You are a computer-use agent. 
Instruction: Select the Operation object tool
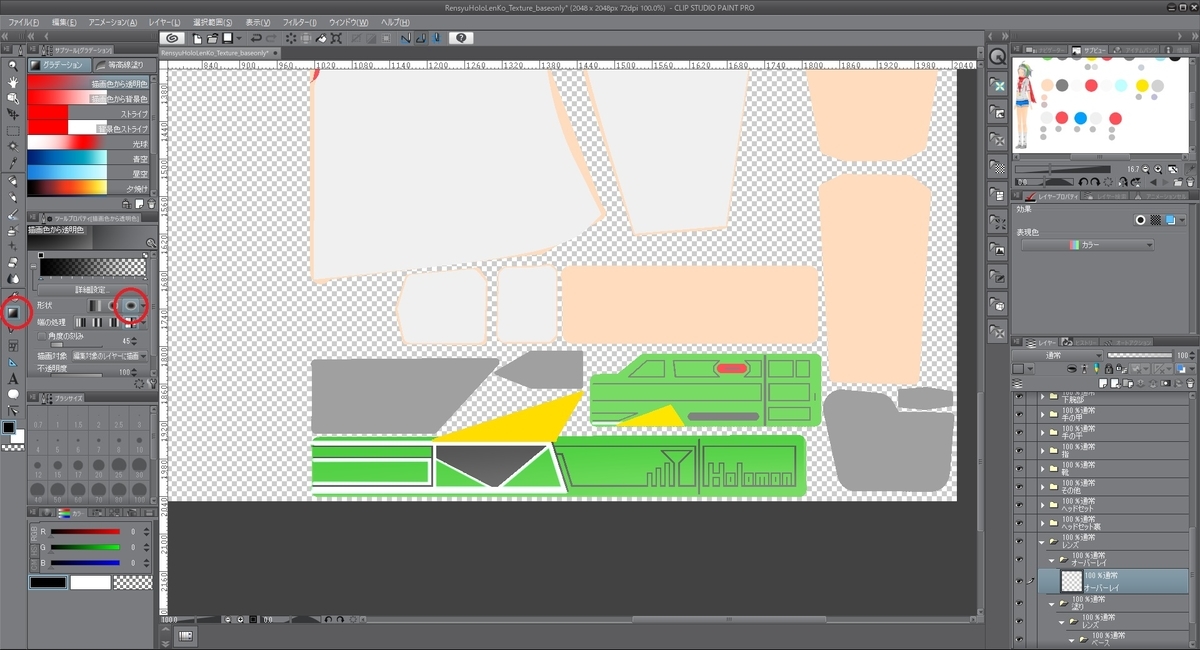click(x=13, y=99)
